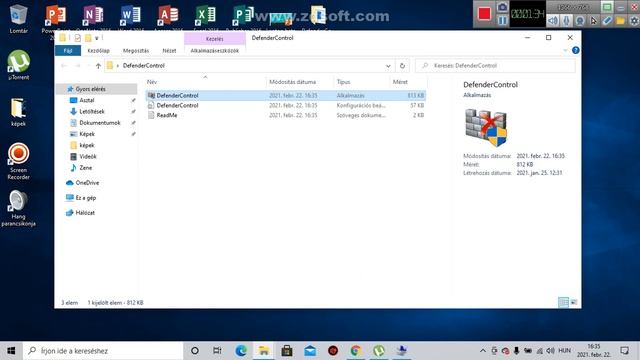Switch to the Nézet ribbon tab

(169, 51)
